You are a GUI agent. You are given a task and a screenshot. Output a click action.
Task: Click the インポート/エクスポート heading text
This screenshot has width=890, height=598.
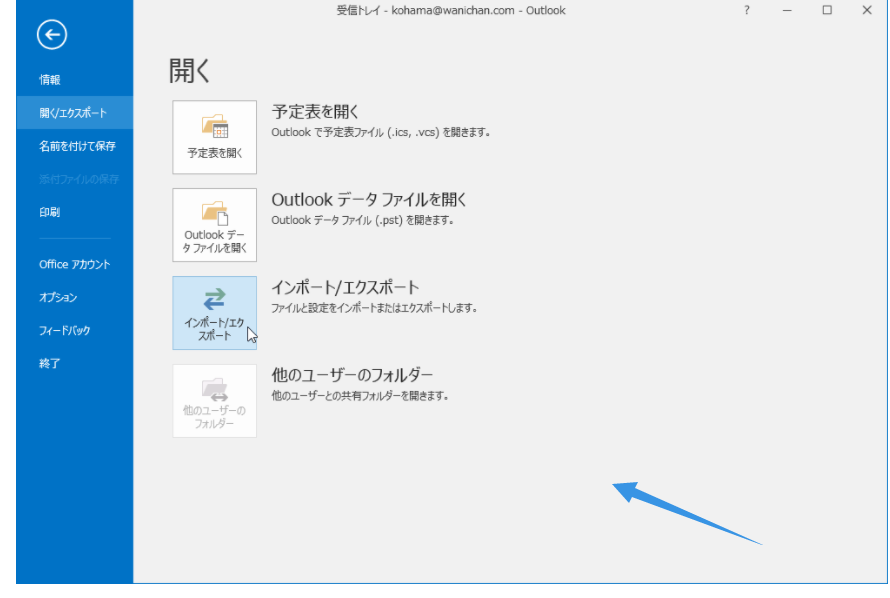tap(345, 288)
